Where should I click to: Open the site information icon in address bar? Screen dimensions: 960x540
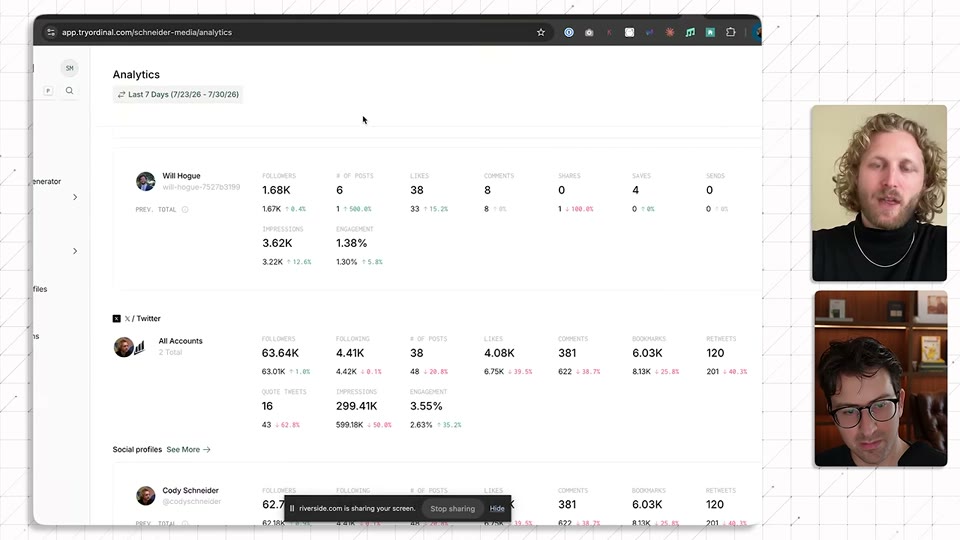click(51, 32)
